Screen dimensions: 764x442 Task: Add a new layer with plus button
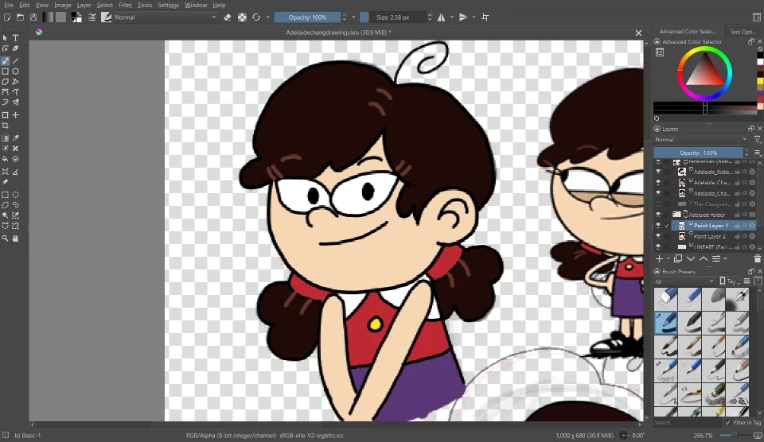pyautogui.click(x=659, y=259)
